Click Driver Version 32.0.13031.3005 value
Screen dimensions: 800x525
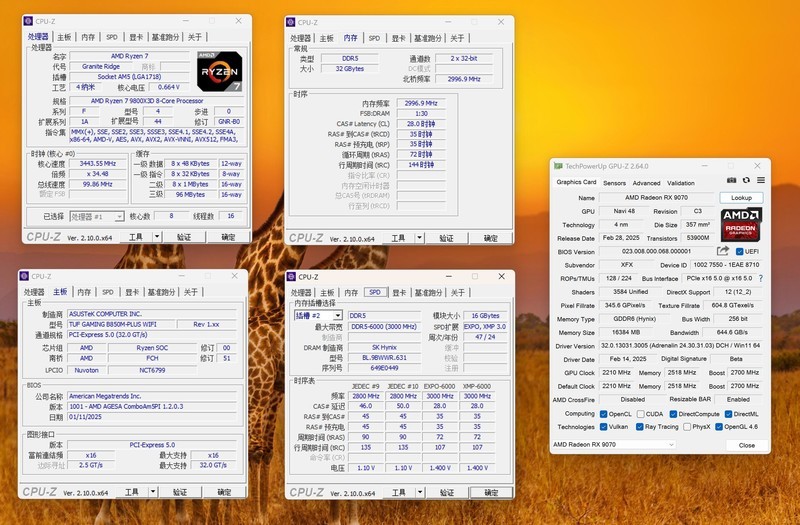[680, 345]
